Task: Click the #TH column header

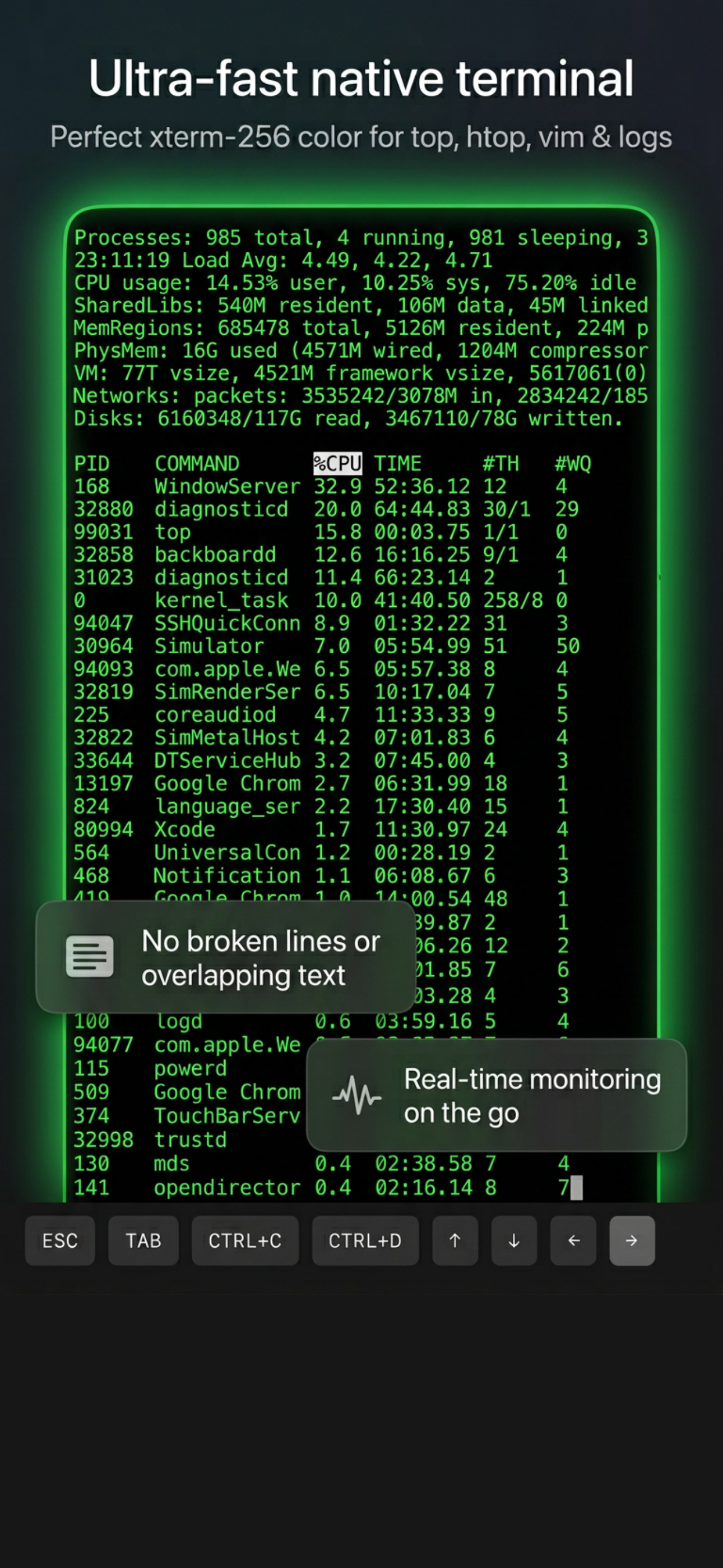Action: [x=501, y=464]
